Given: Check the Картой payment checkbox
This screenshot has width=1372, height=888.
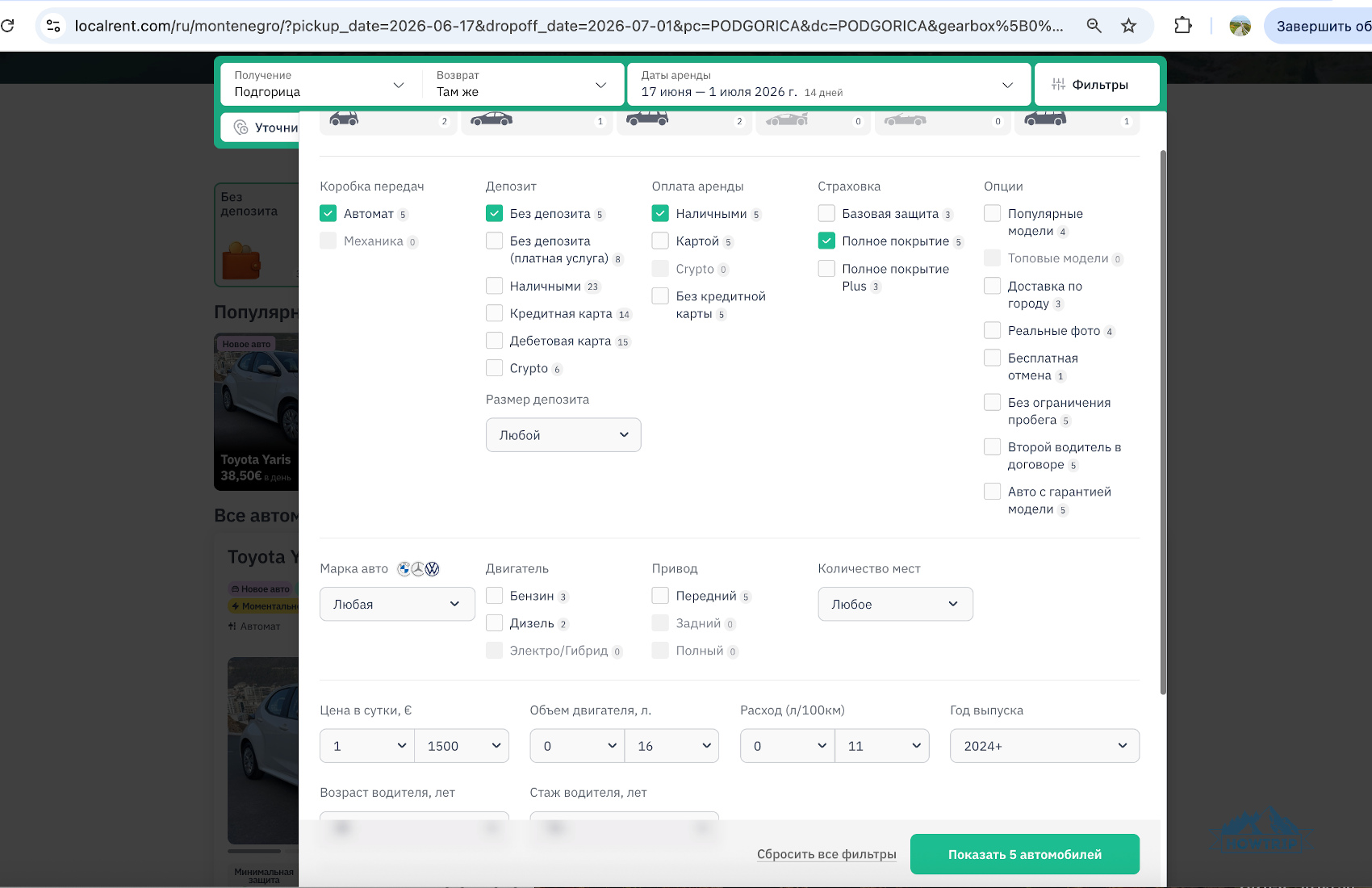Looking at the screenshot, I should tap(660, 241).
